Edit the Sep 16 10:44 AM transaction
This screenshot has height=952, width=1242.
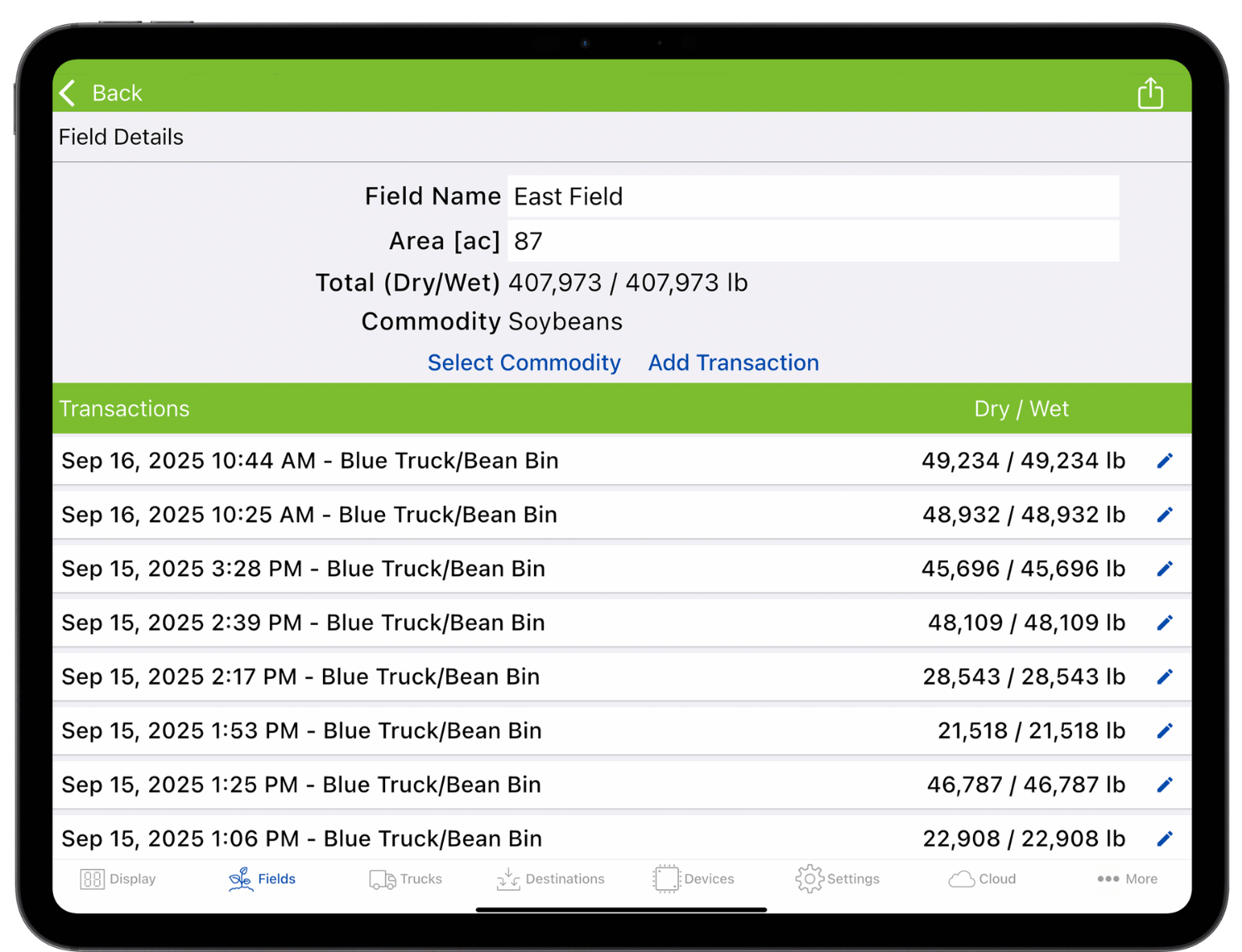[1165, 460]
